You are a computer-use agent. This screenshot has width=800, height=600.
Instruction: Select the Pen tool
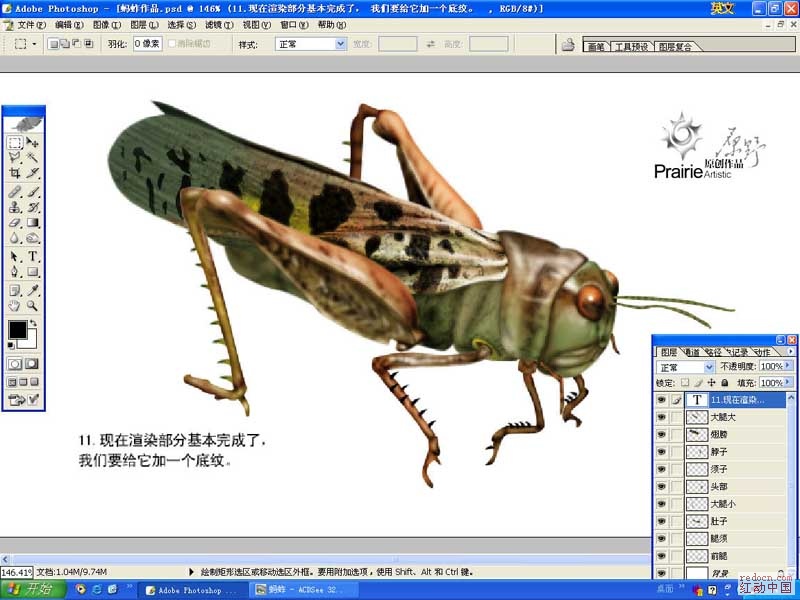[x=15, y=271]
